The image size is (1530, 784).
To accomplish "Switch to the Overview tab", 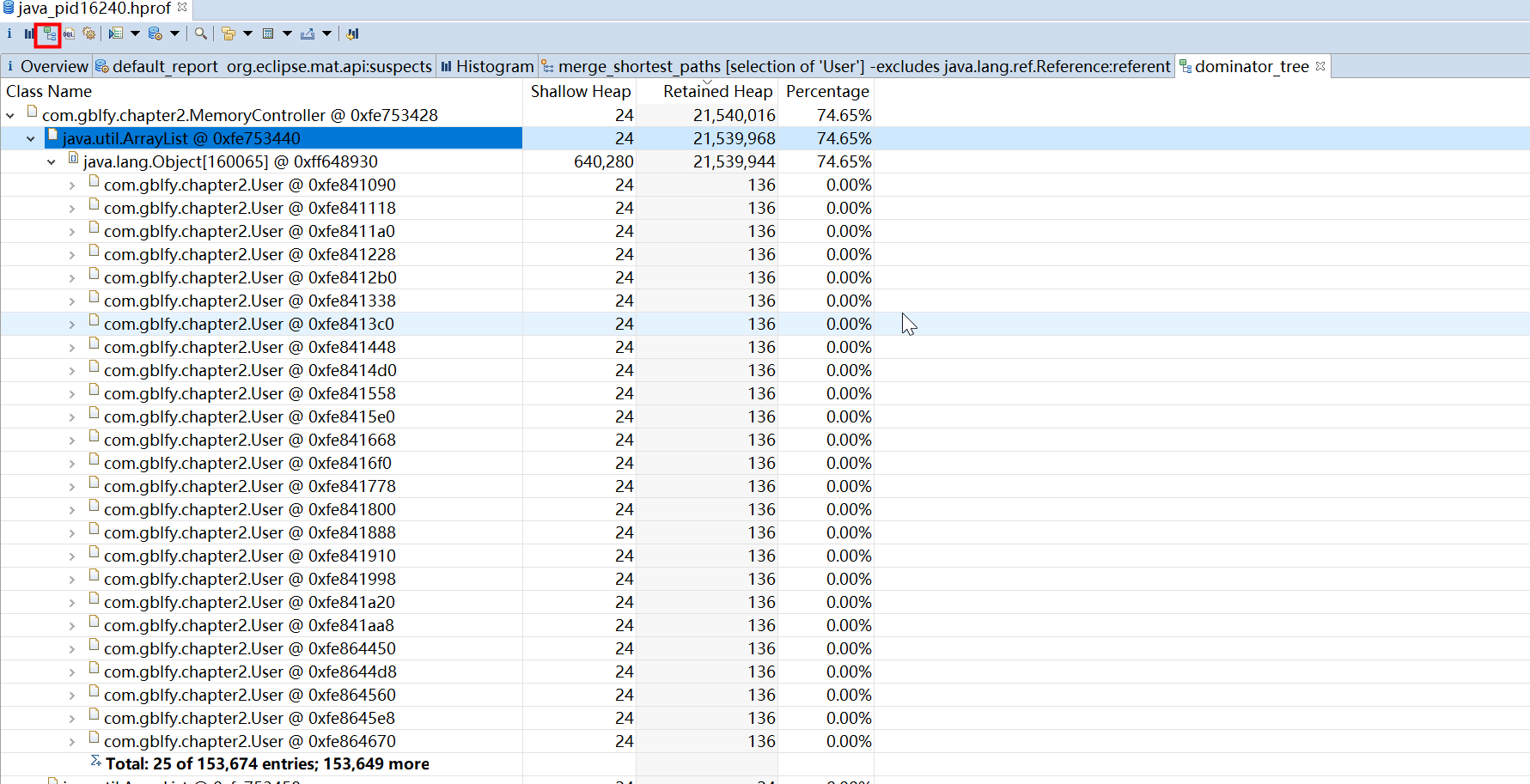I will [x=46, y=66].
